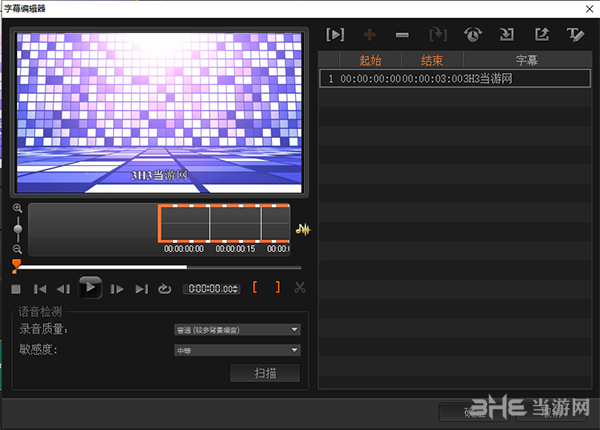The image size is (600, 430).
Task: Click the 扫描 scan button
Action: pyautogui.click(x=265, y=373)
